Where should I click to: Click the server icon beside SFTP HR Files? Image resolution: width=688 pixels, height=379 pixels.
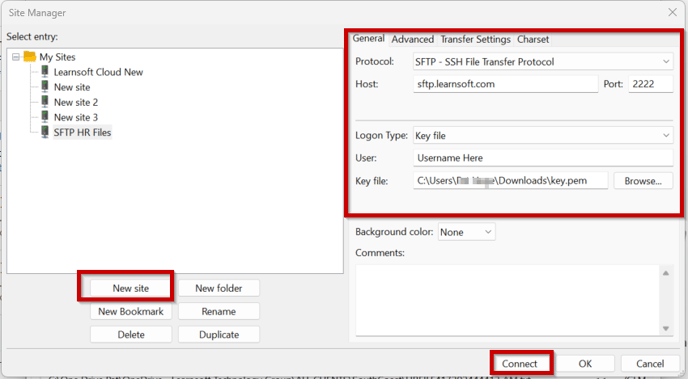coord(45,132)
